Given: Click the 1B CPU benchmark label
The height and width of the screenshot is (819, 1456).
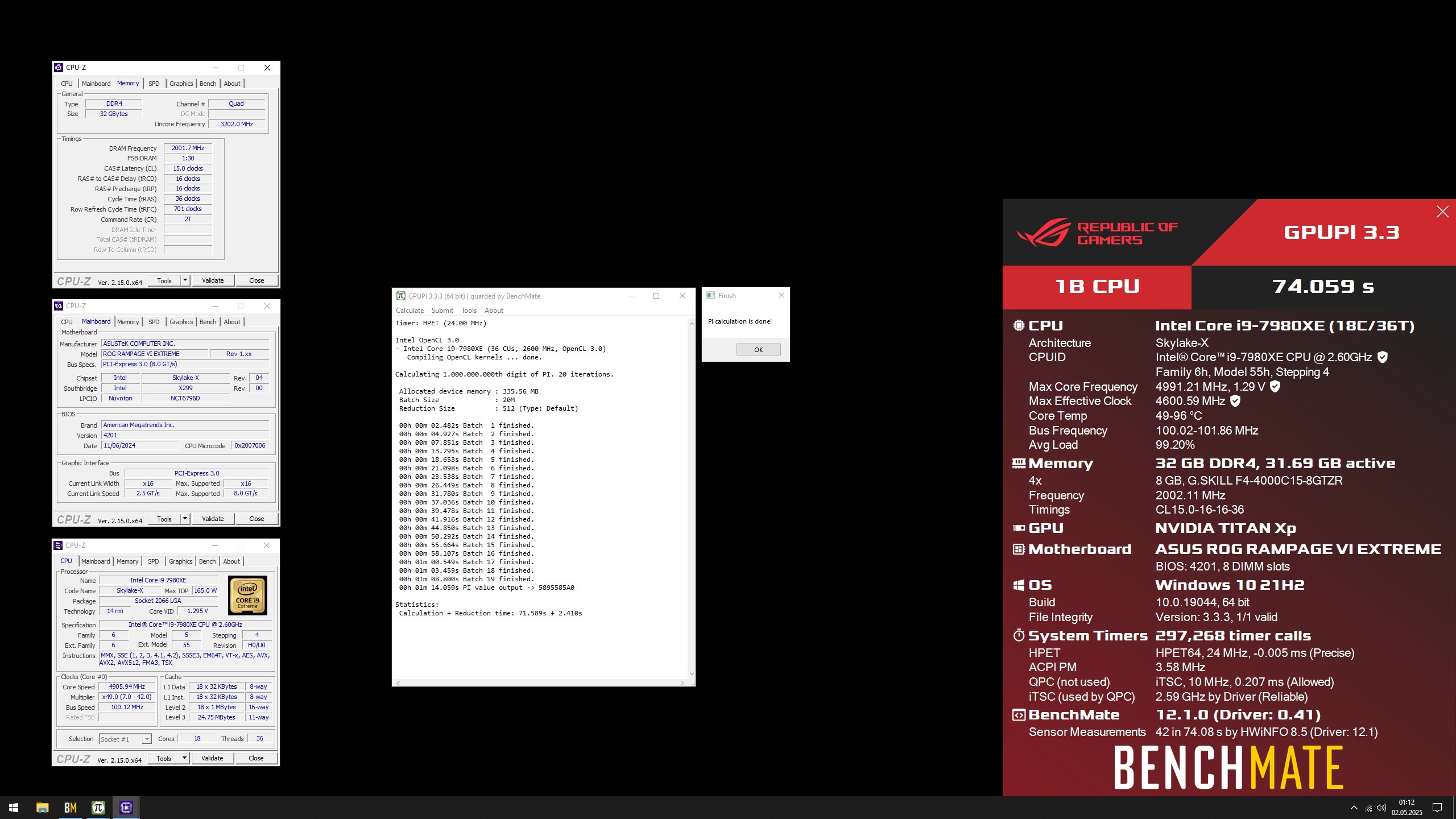Looking at the screenshot, I should (1097, 286).
